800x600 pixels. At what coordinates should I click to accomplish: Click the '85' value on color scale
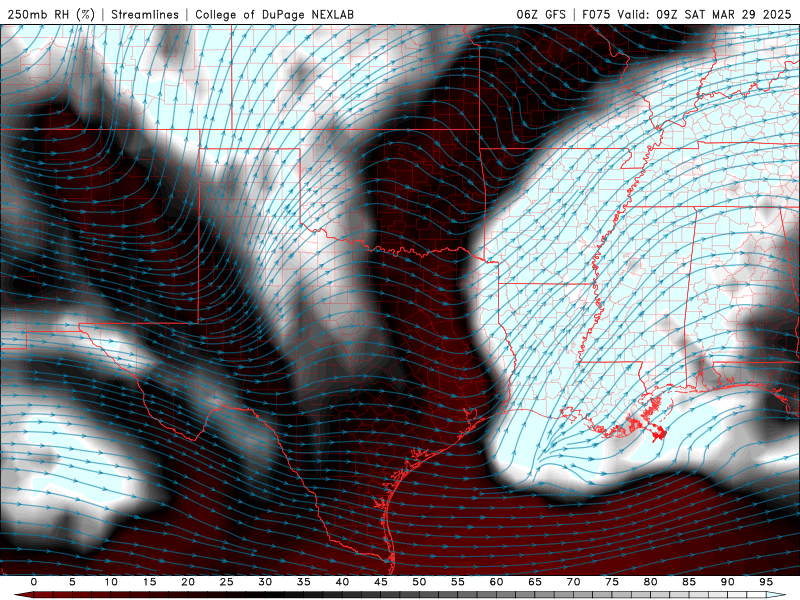pos(689,582)
